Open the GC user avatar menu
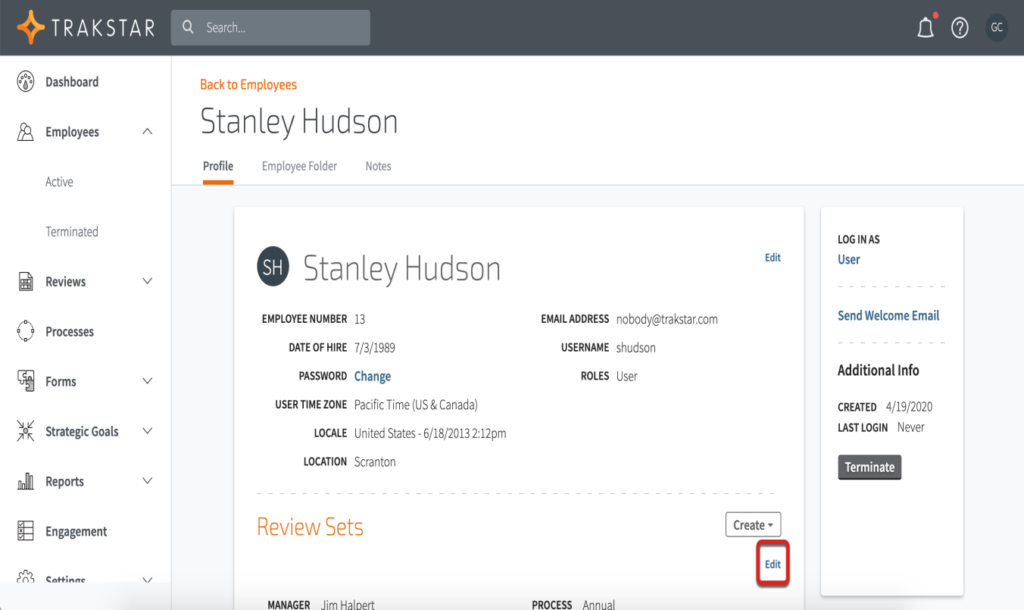Image resolution: width=1024 pixels, height=610 pixels. pyautogui.click(x=996, y=28)
